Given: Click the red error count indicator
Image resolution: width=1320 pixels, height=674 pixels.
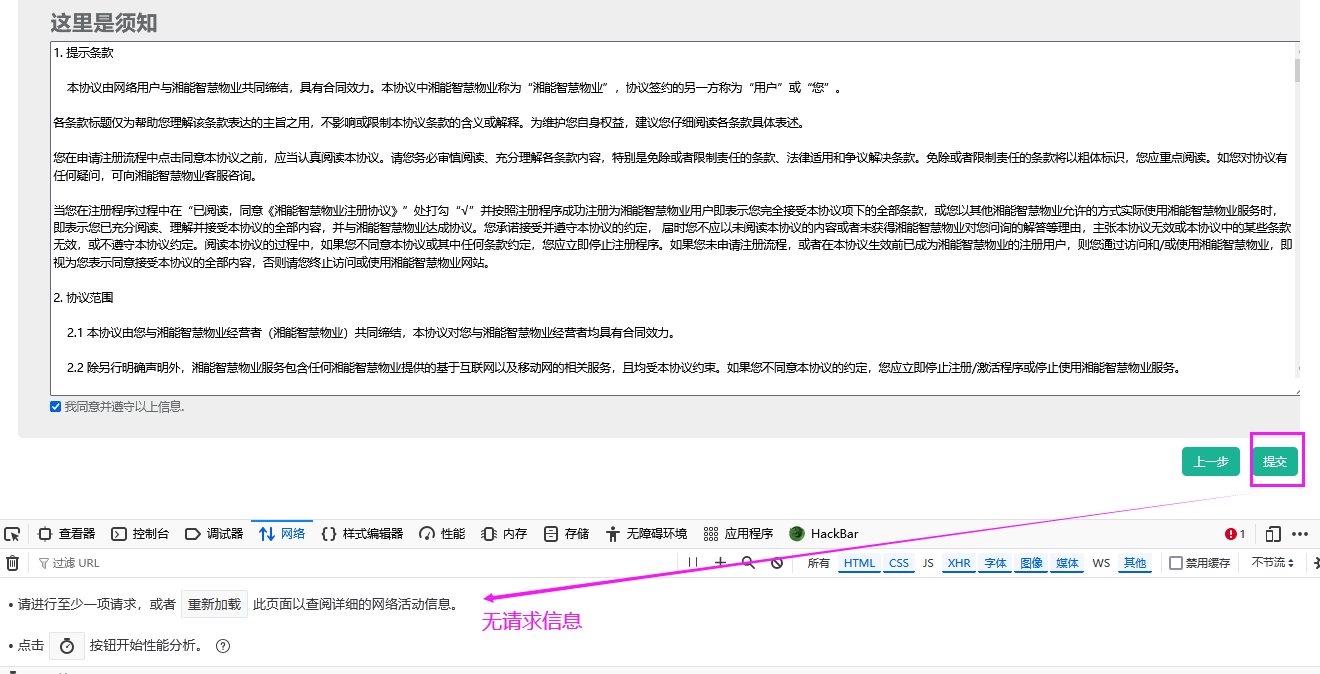Looking at the screenshot, I should [x=1235, y=534].
